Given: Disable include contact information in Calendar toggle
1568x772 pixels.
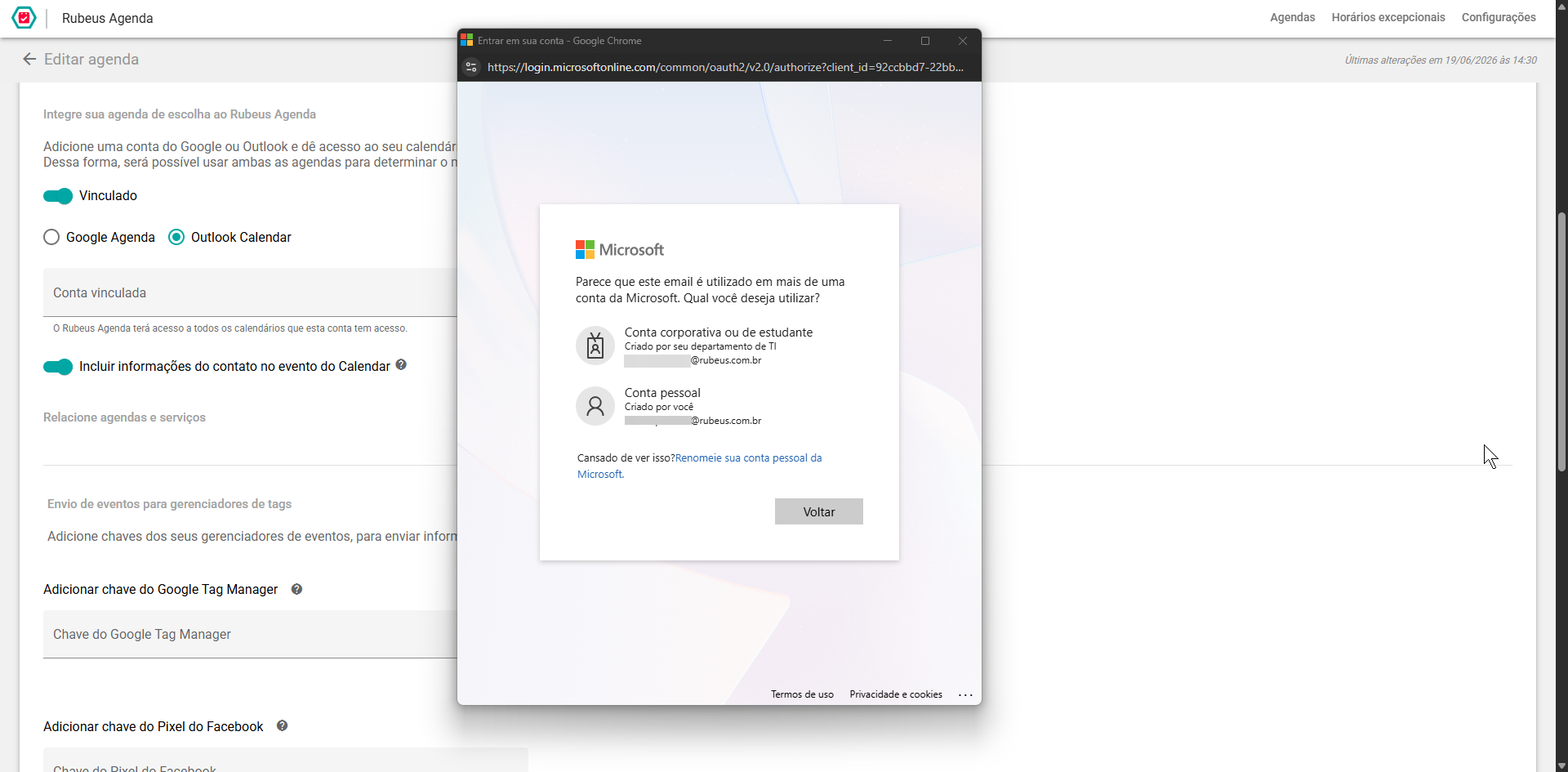Looking at the screenshot, I should 58,367.
